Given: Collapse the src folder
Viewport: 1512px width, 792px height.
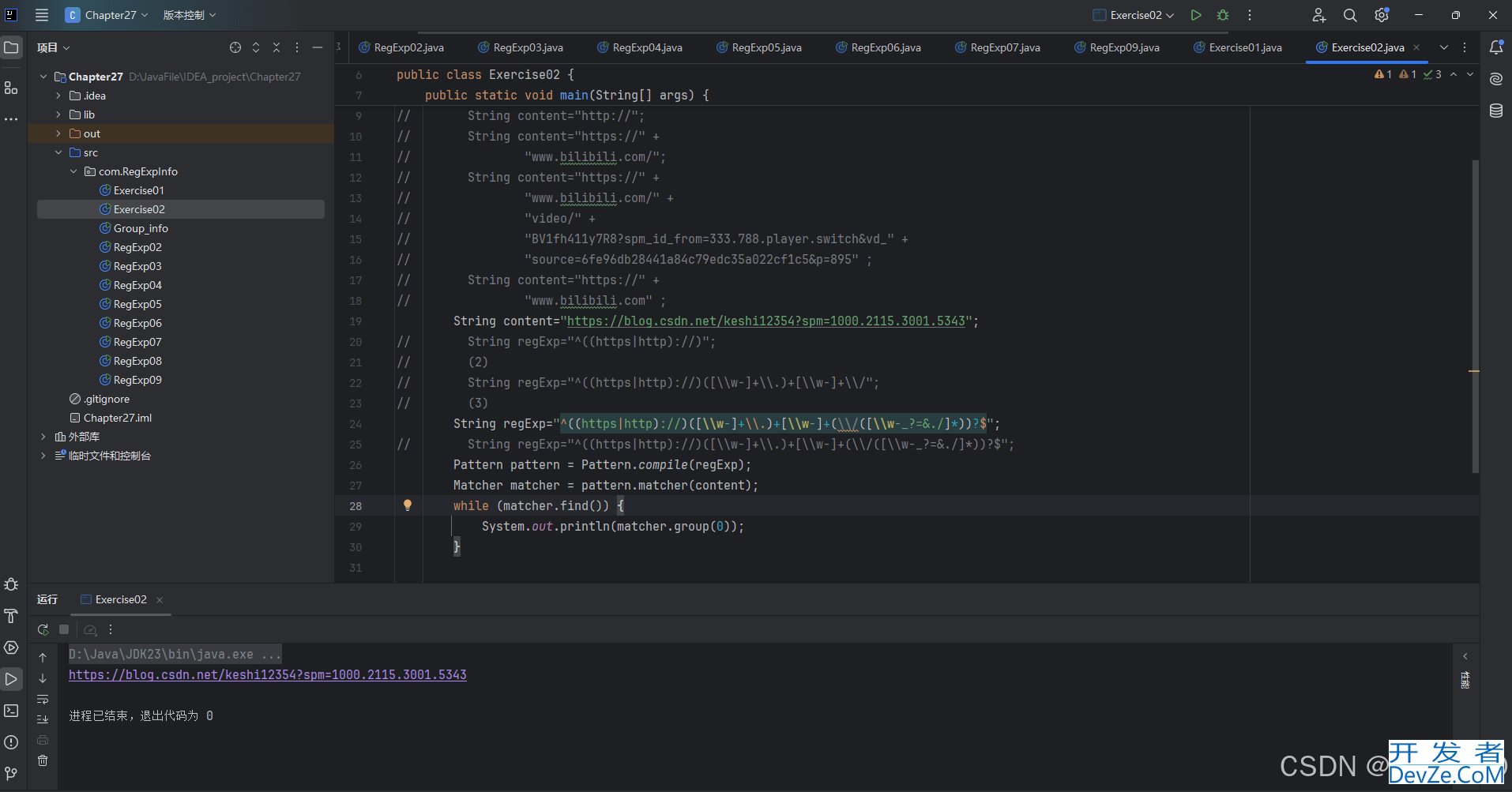Looking at the screenshot, I should tap(58, 152).
